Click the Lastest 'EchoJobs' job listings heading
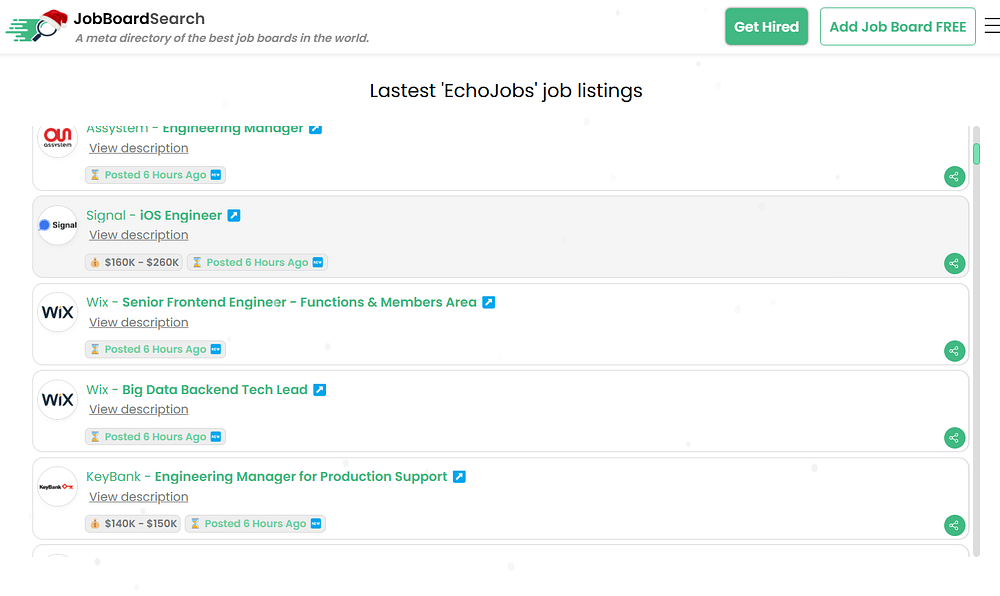Image resolution: width=1000 pixels, height=596 pixels. 506,91
